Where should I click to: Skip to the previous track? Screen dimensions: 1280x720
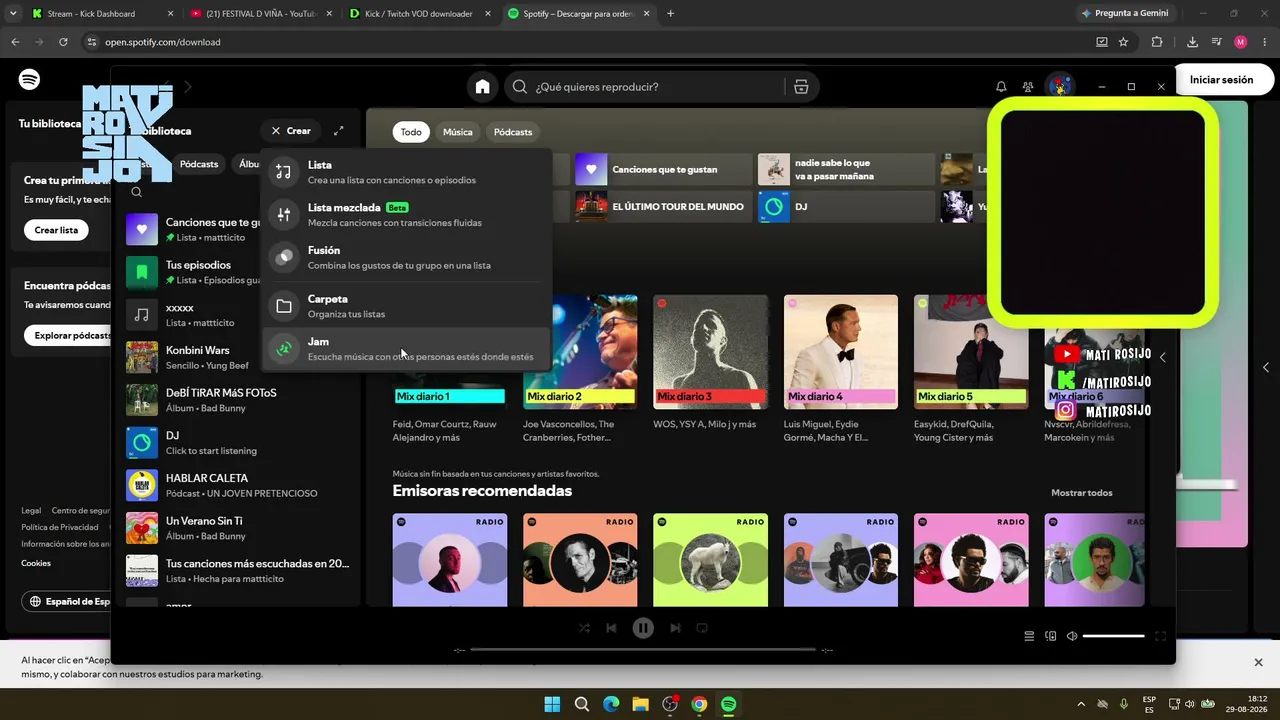coord(611,628)
